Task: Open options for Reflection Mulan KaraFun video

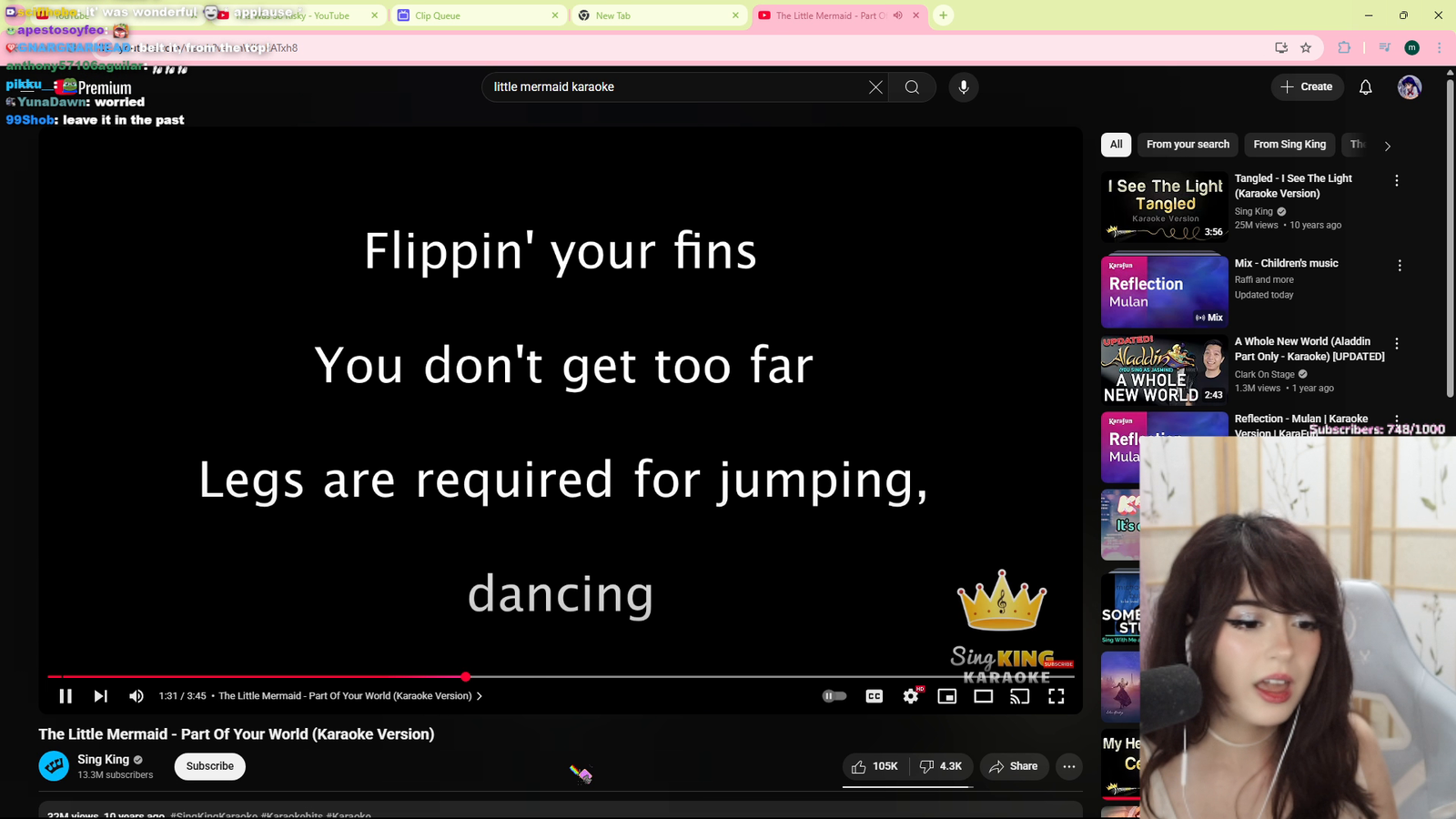Action: click(x=1397, y=421)
